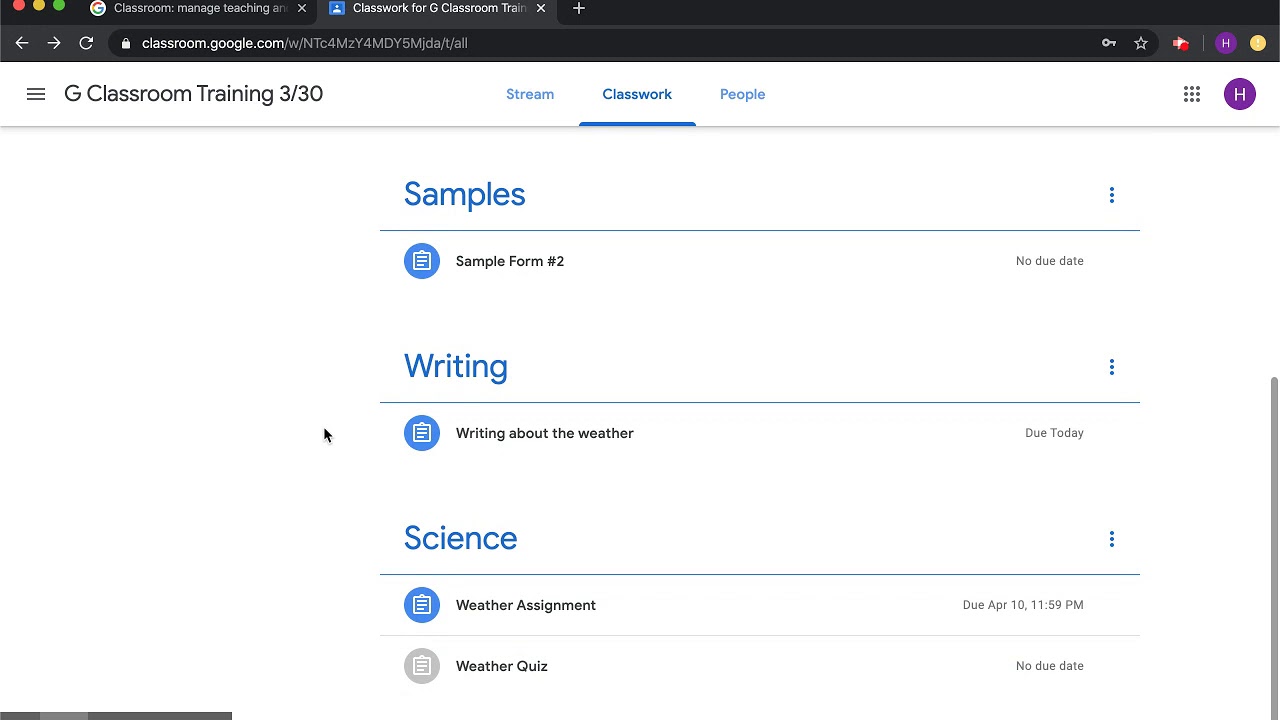Click the Science topic heading

[x=460, y=538]
